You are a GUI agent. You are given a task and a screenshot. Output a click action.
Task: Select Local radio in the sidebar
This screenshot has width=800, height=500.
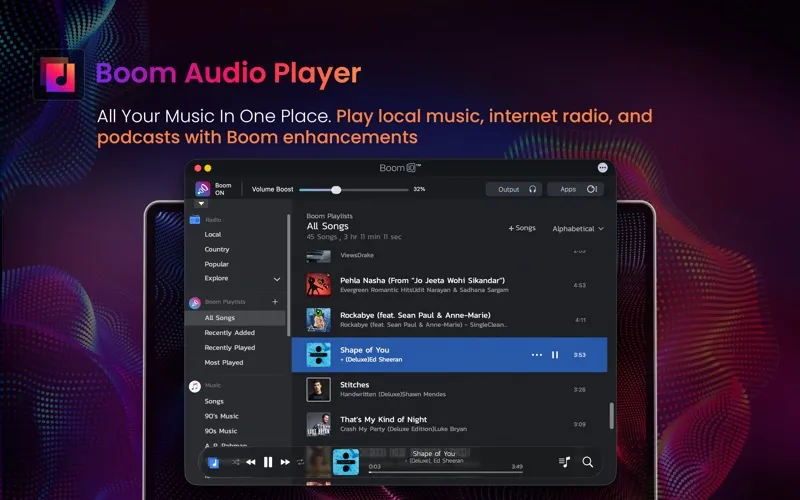click(213, 235)
